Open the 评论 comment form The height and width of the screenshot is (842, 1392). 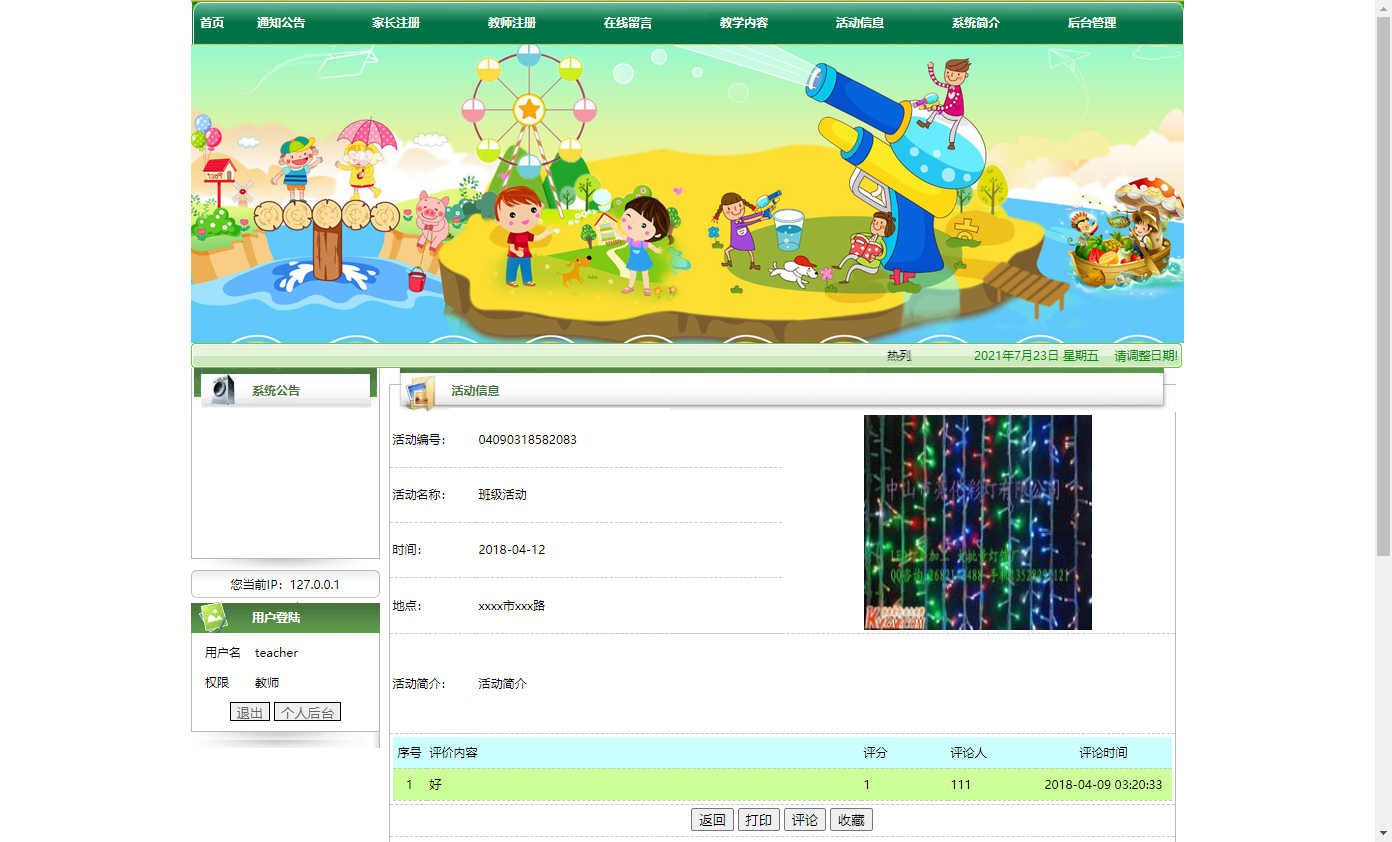pos(805,819)
